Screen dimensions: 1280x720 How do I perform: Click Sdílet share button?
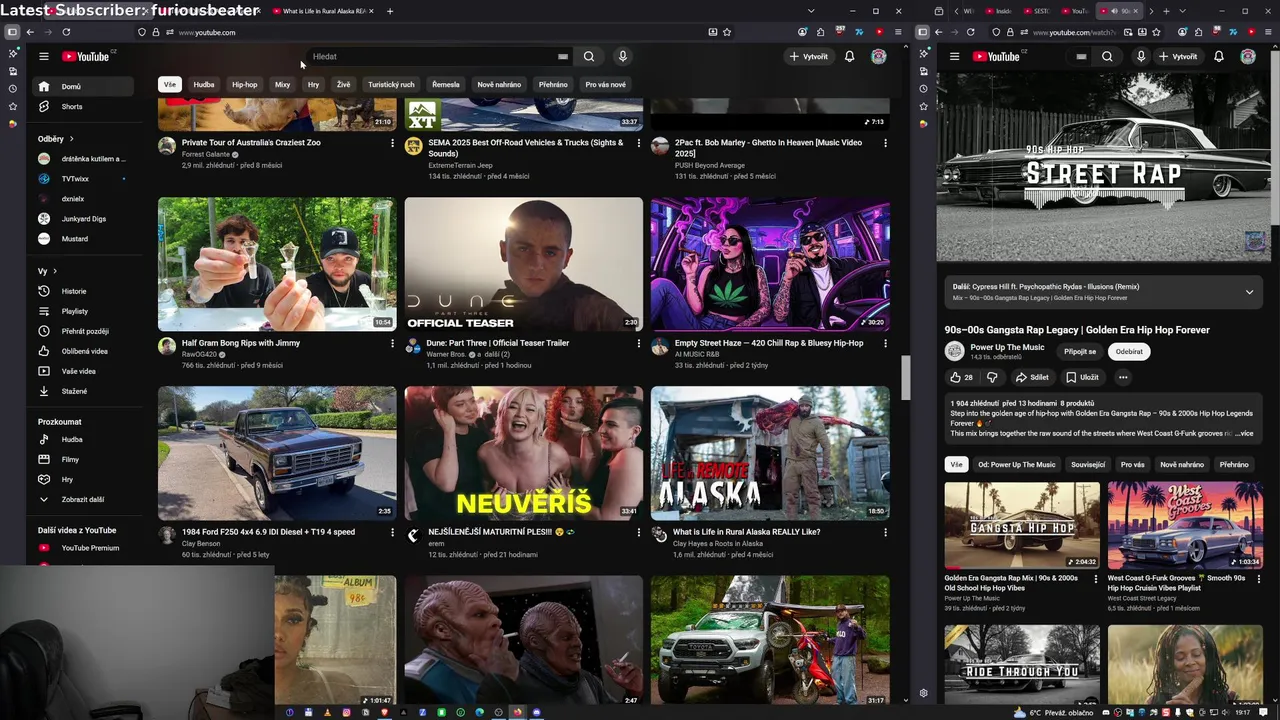pyautogui.click(x=1031, y=377)
